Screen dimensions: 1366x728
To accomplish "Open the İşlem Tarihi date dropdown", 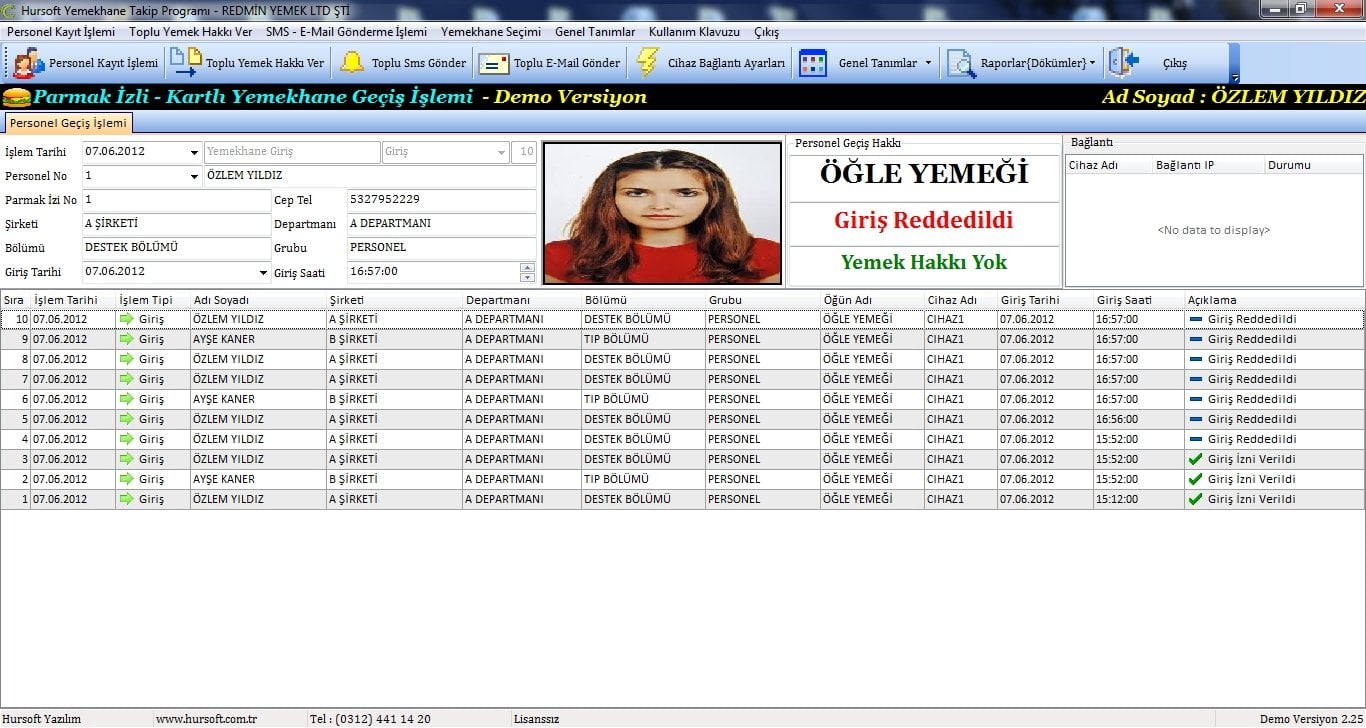I will (196, 153).
